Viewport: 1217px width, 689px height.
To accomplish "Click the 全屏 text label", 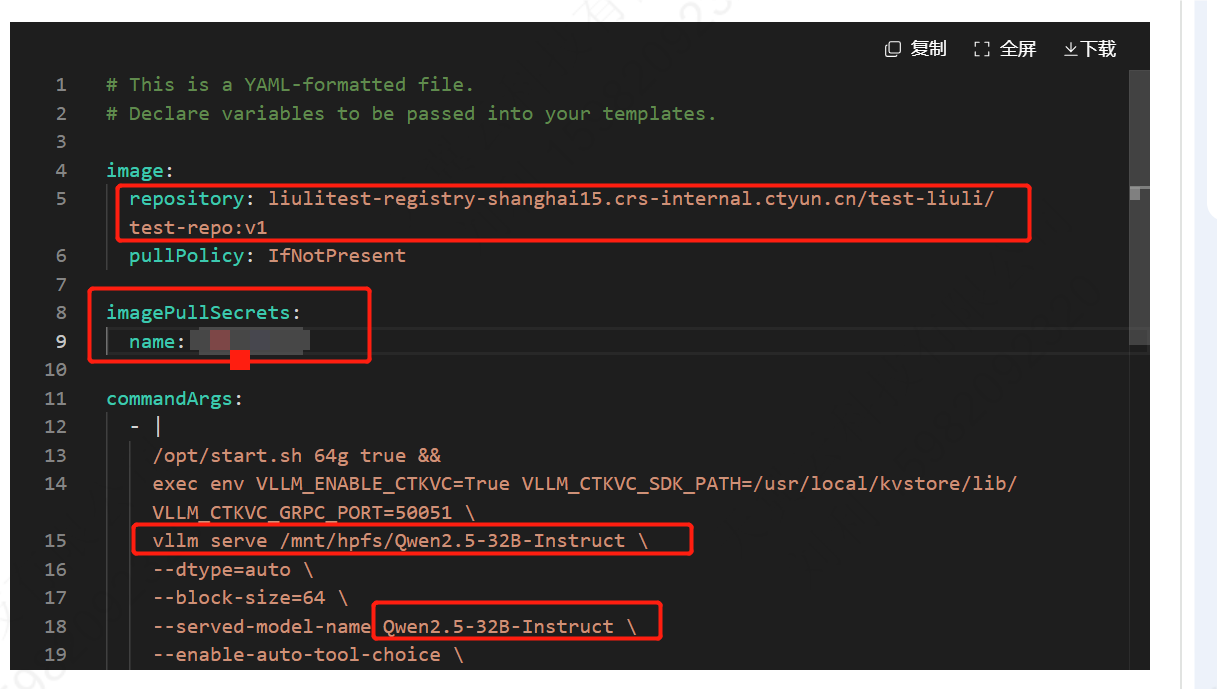I will pyautogui.click(x=1018, y=49).
